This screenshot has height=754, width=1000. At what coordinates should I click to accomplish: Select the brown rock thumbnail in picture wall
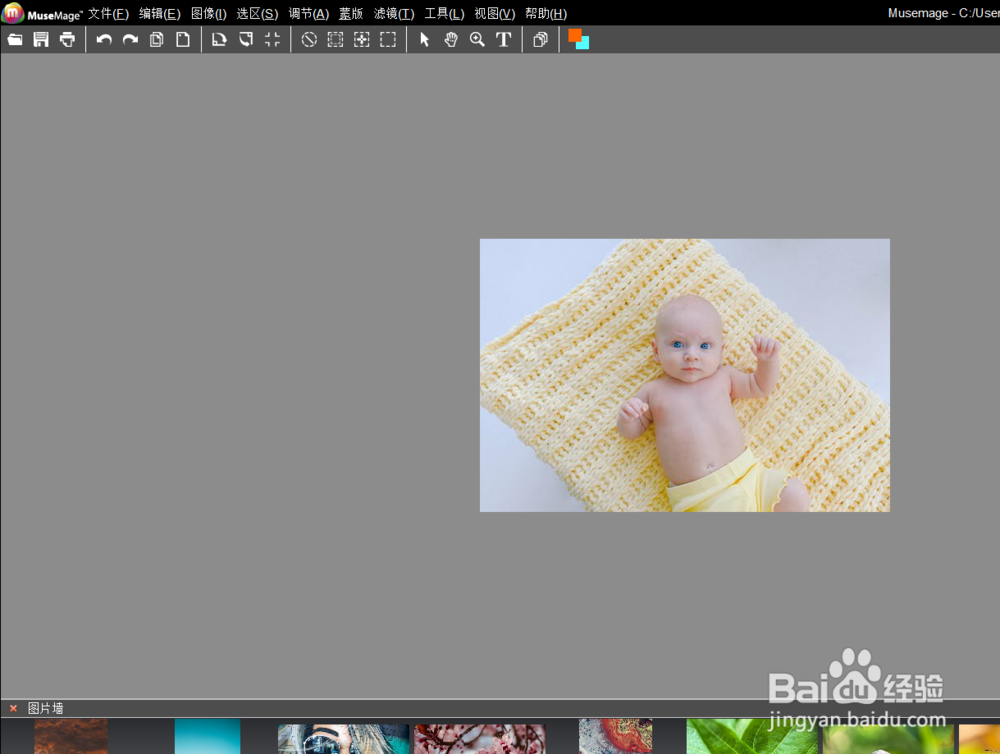click(x=71, y=736)
